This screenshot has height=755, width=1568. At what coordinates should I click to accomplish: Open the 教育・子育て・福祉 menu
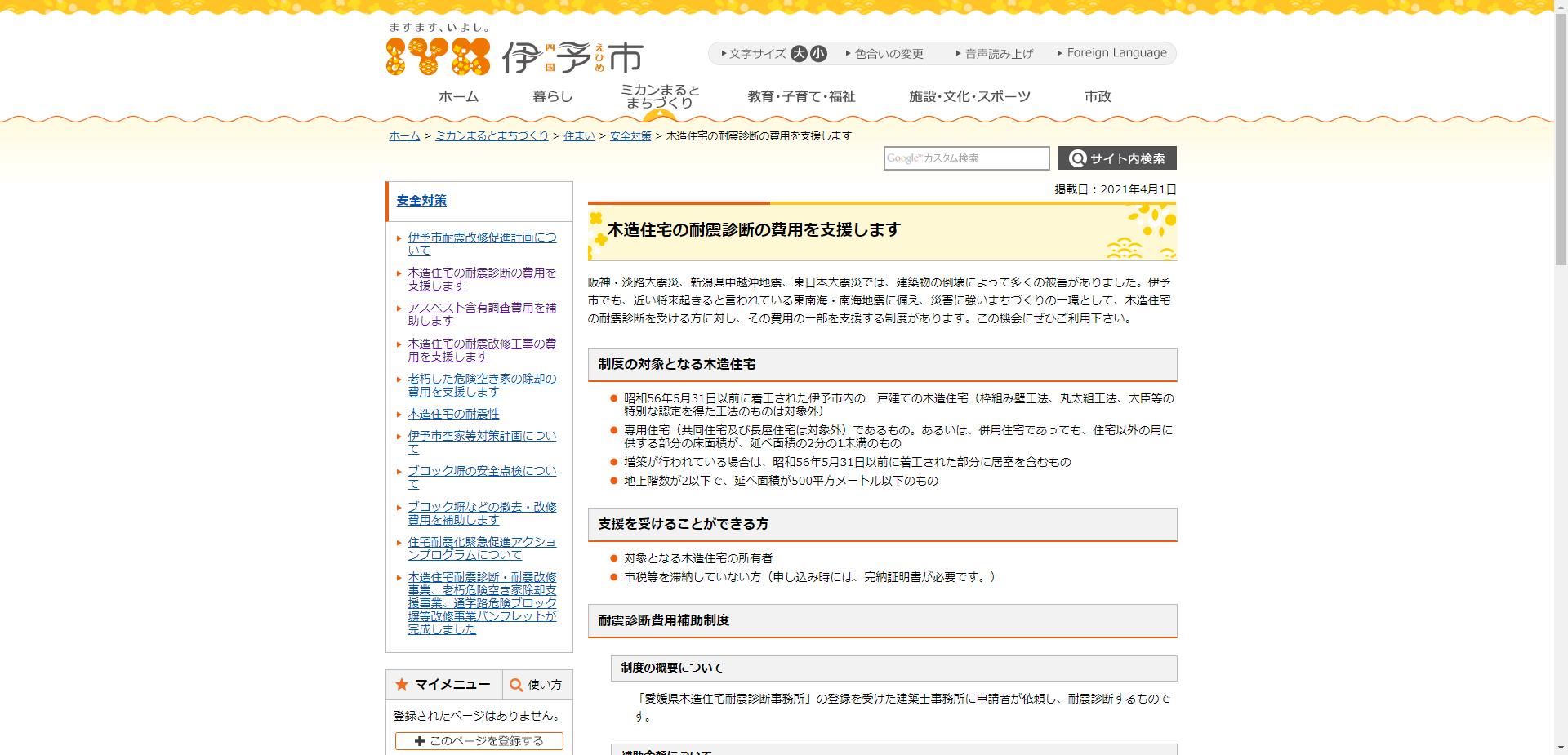click(x=801, y=95)
